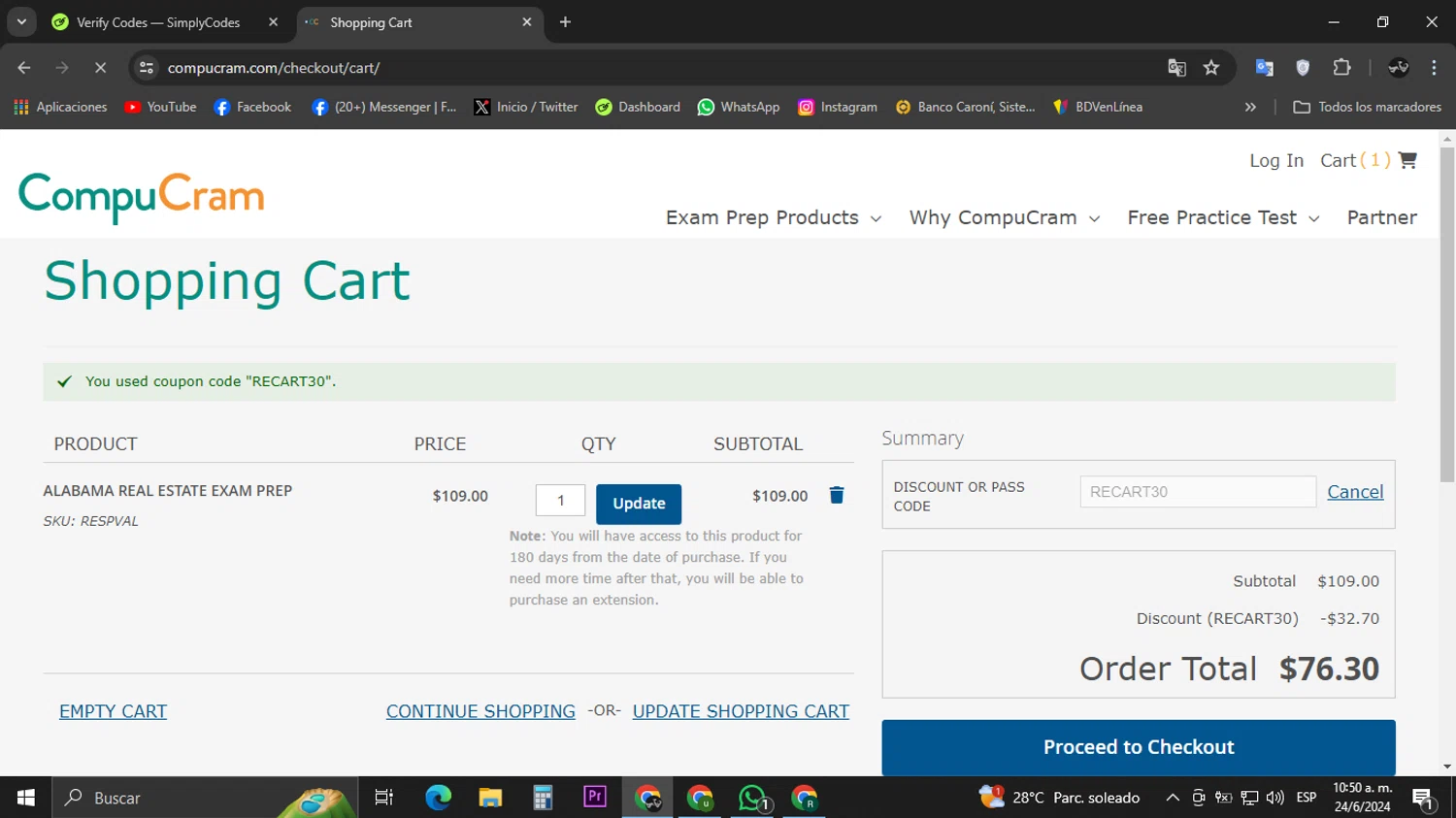Viewport: 1456px width, 818px height.
Task: Open the Windows Start menu
Action: coord(25,798)
